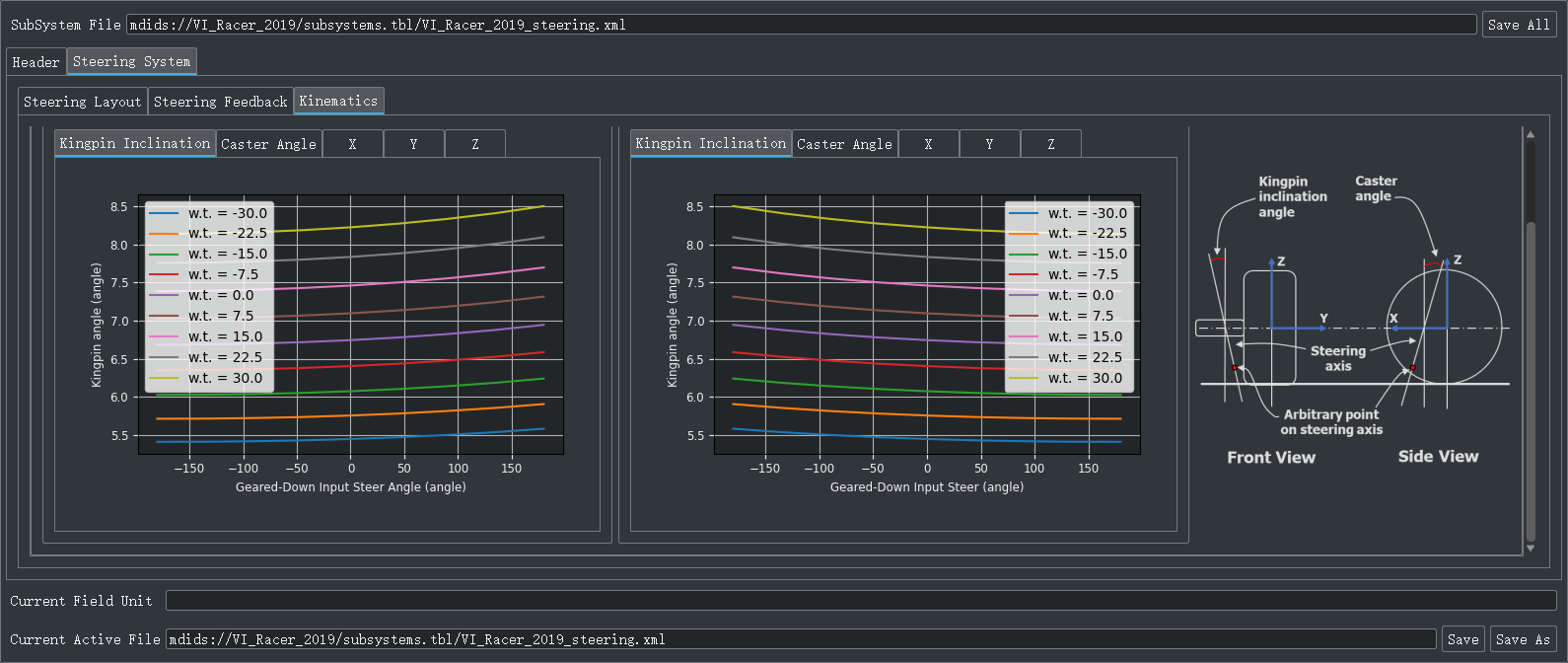Click the vertical scrollbar up arrow
1568x663 pixels.
click(x=1531, y=134)
